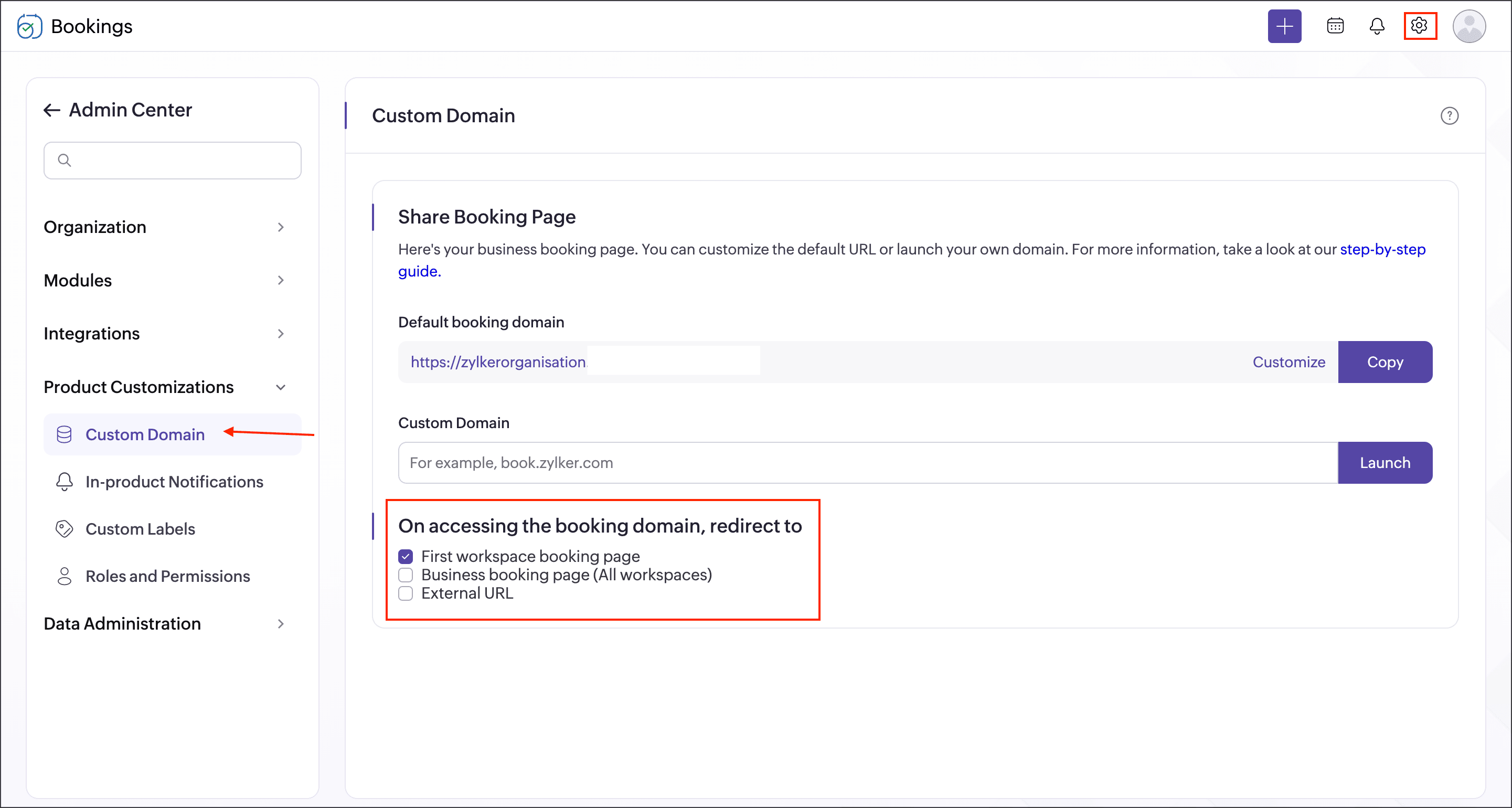The width and height of the screenshot is (1512, 808).
Task: Open In-product Notifications menu item
Action: [x=174, y=482]
